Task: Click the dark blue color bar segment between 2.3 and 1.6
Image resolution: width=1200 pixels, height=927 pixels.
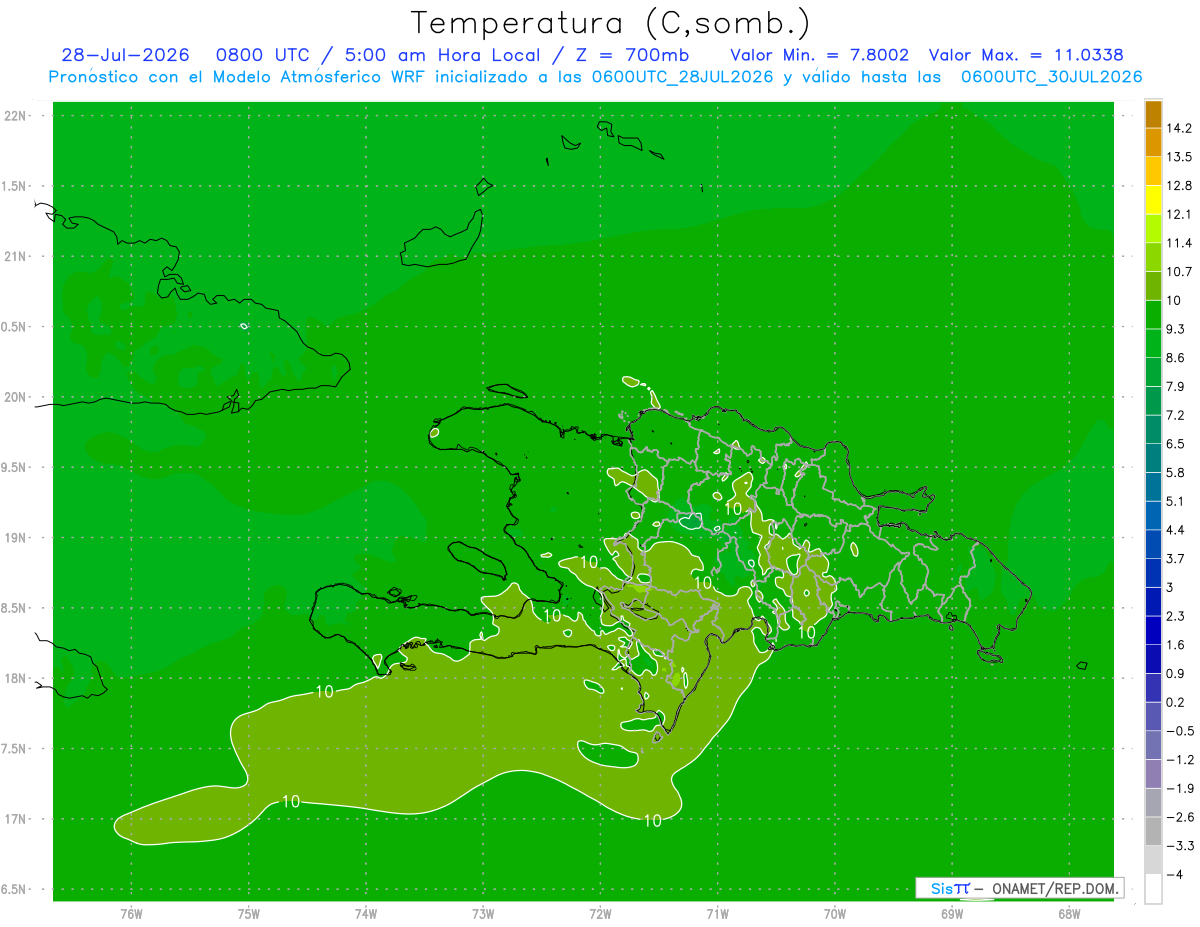Action: pyautogui.click(x=1153, y=630)
